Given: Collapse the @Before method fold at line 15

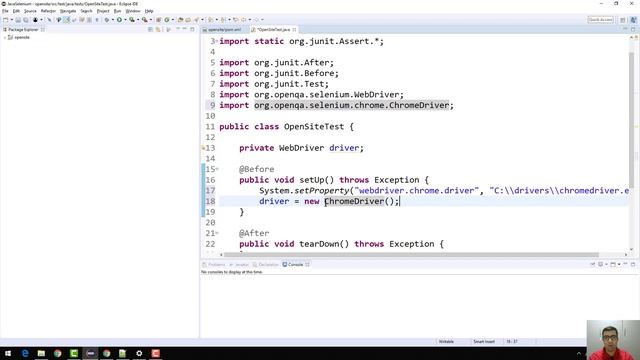Looking at the screenshot, I should click(217, 169).
